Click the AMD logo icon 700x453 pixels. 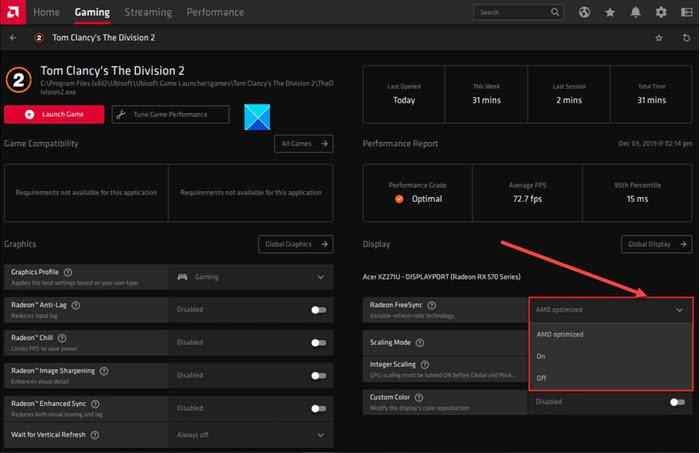pos(13,12)
